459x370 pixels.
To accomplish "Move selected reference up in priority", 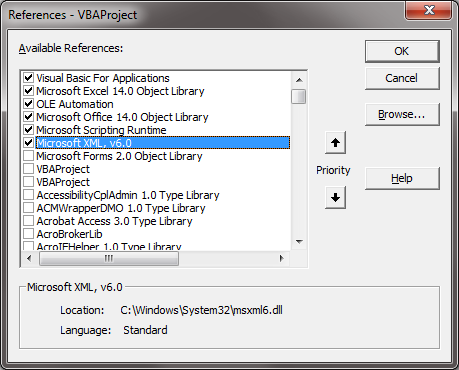I will [x=335, y=143].
